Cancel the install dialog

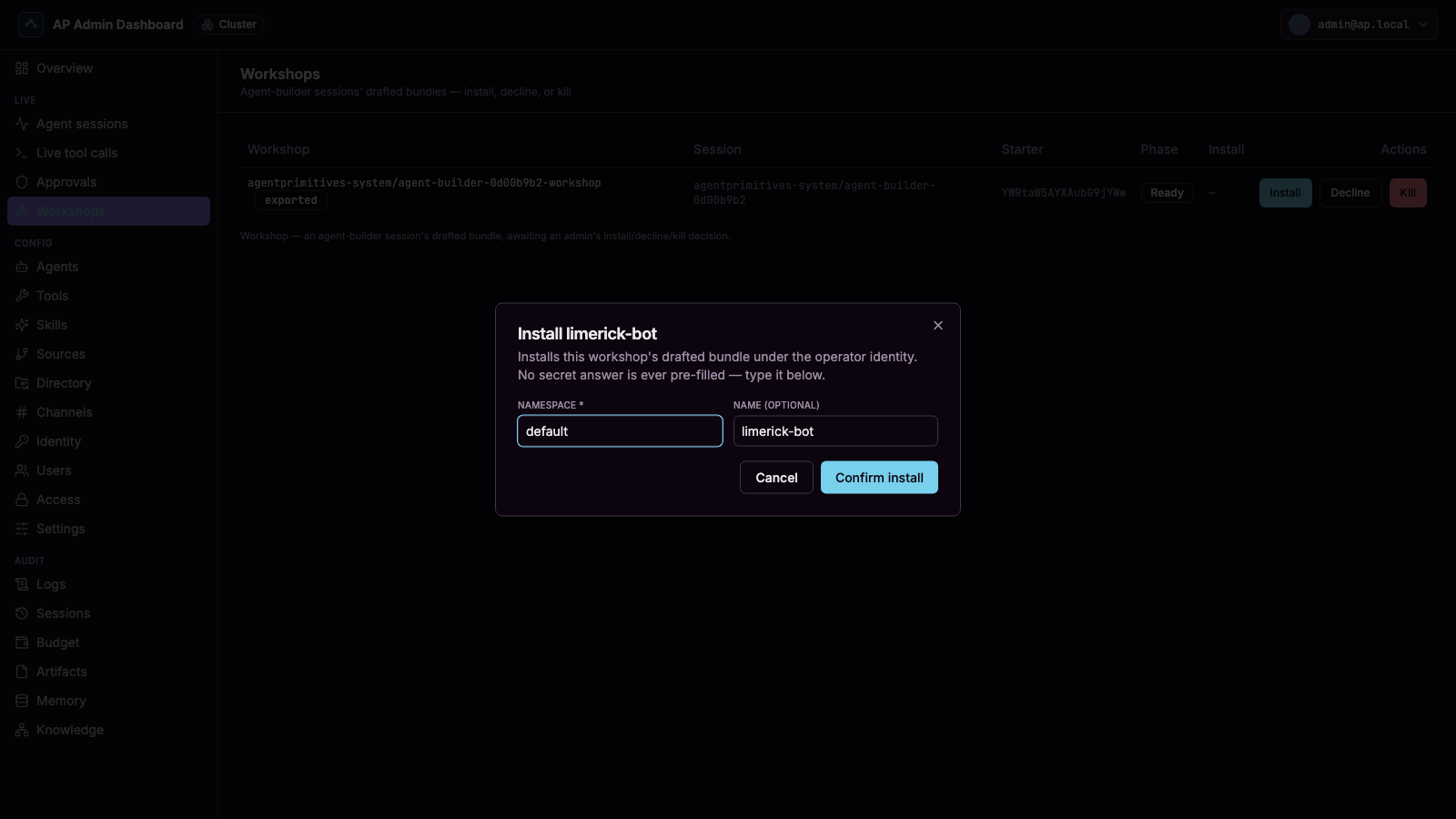click(776, 478)
